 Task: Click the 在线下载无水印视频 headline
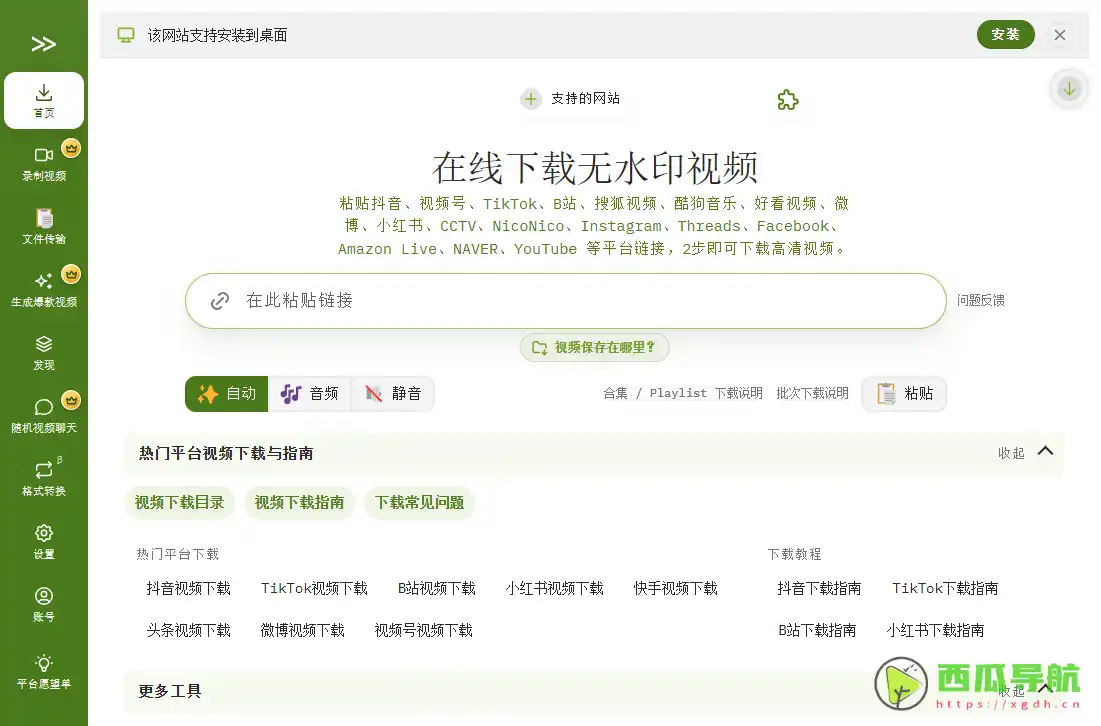click(595, 169)
